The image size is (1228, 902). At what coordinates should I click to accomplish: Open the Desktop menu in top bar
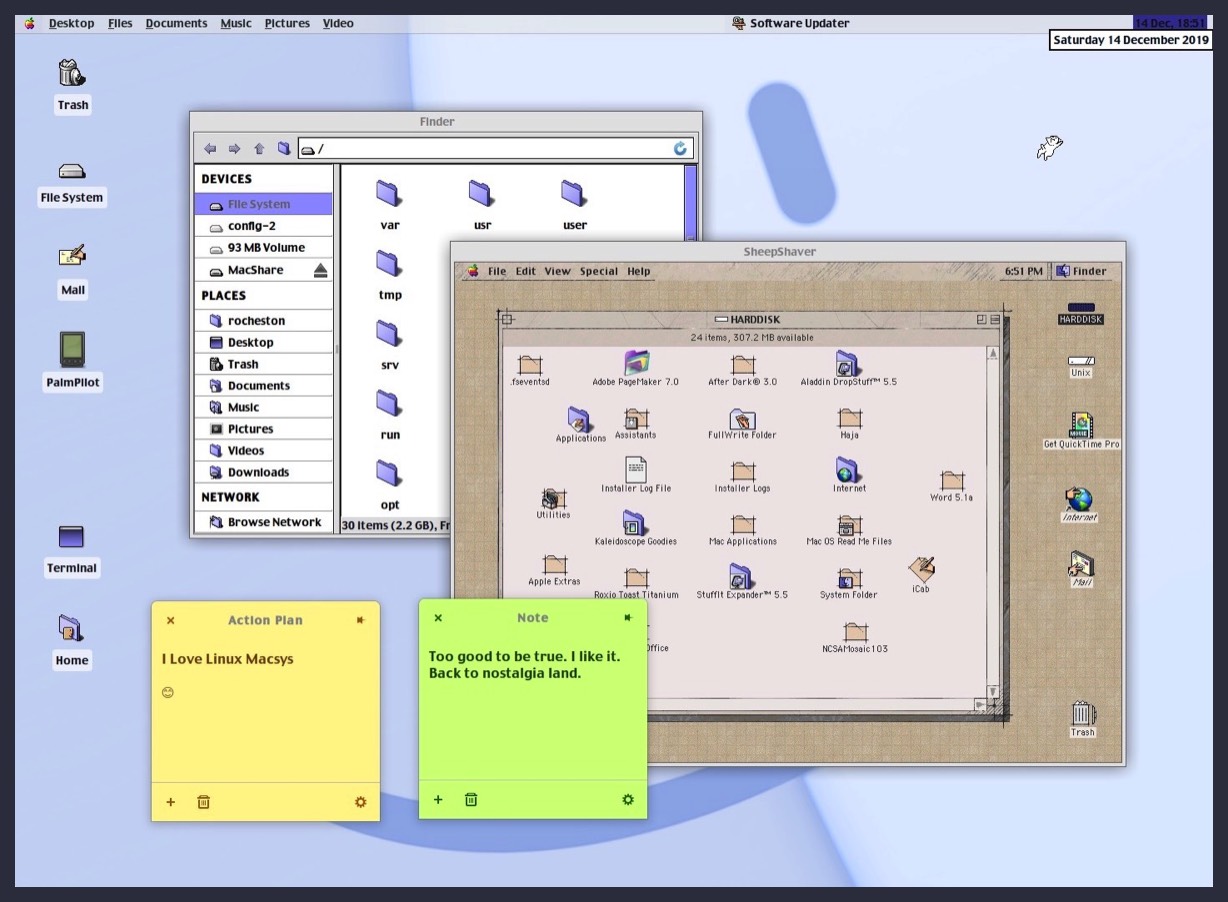(x=72, y=23)
